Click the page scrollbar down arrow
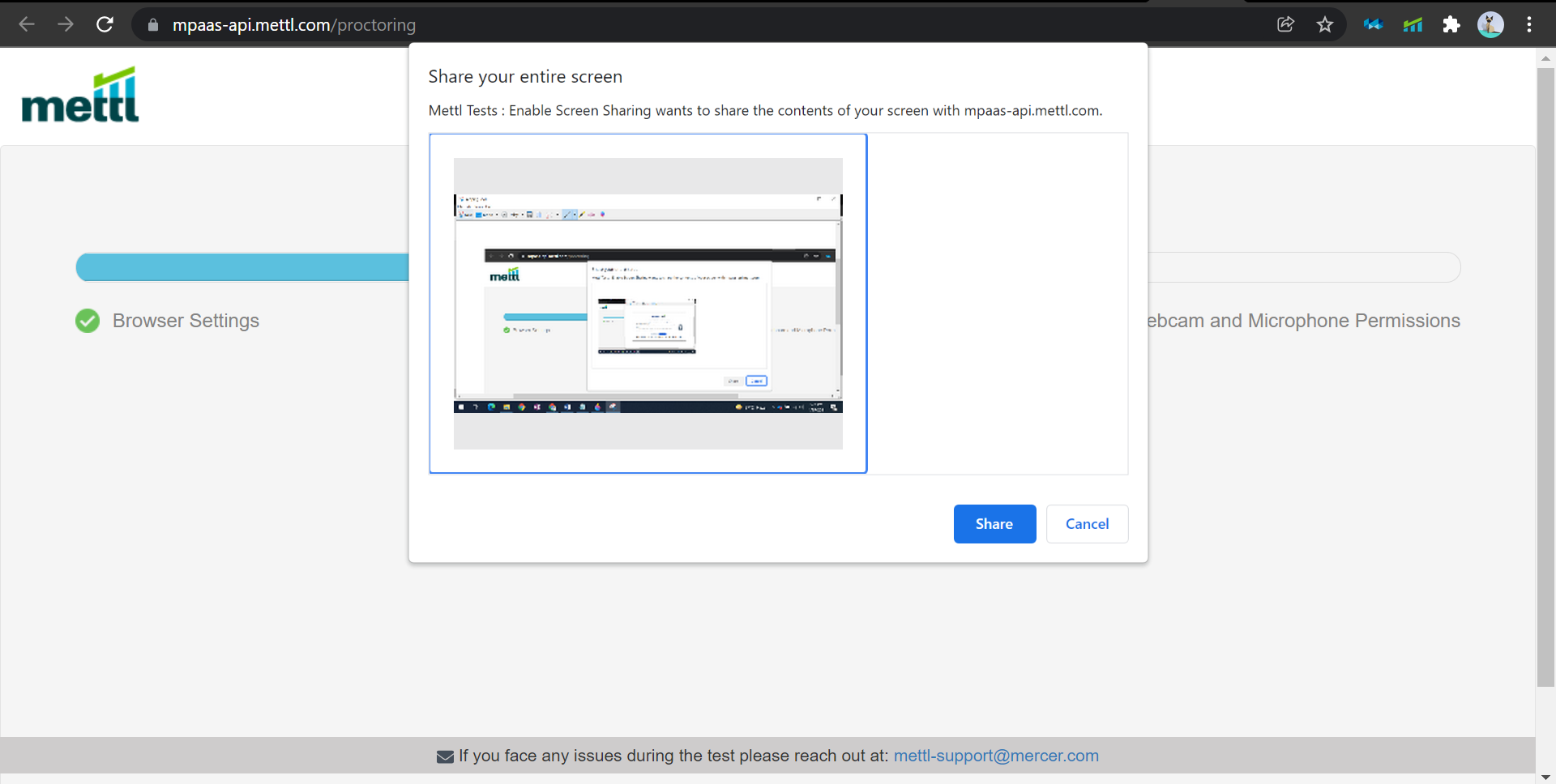 click(x=1545, y=777)
